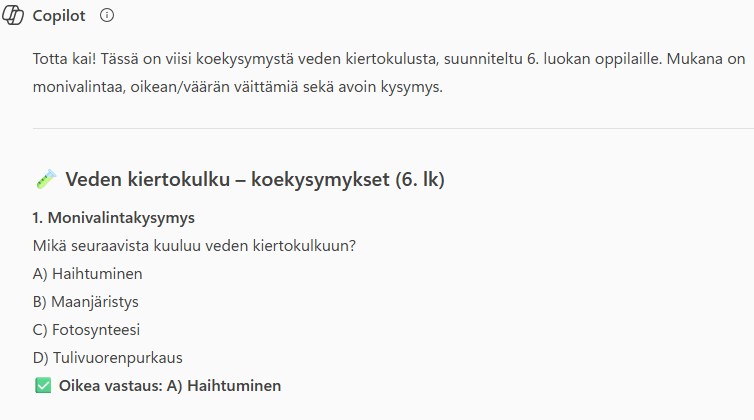This screenshot has height=420, width=754.
Task: Click the Copilot logo icon
Action: point(15,16)
